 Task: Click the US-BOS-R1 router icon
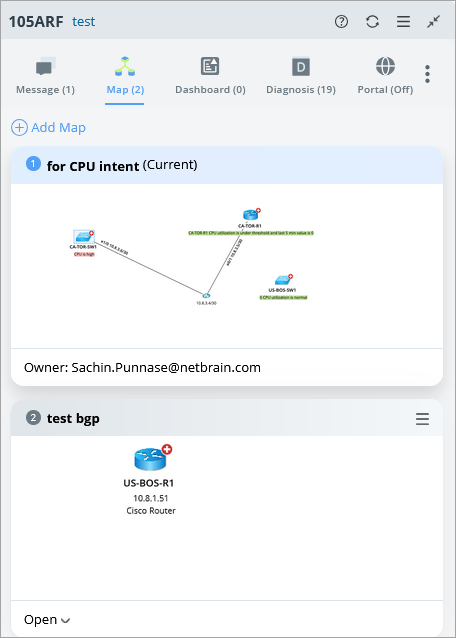[x=153, y=457]
